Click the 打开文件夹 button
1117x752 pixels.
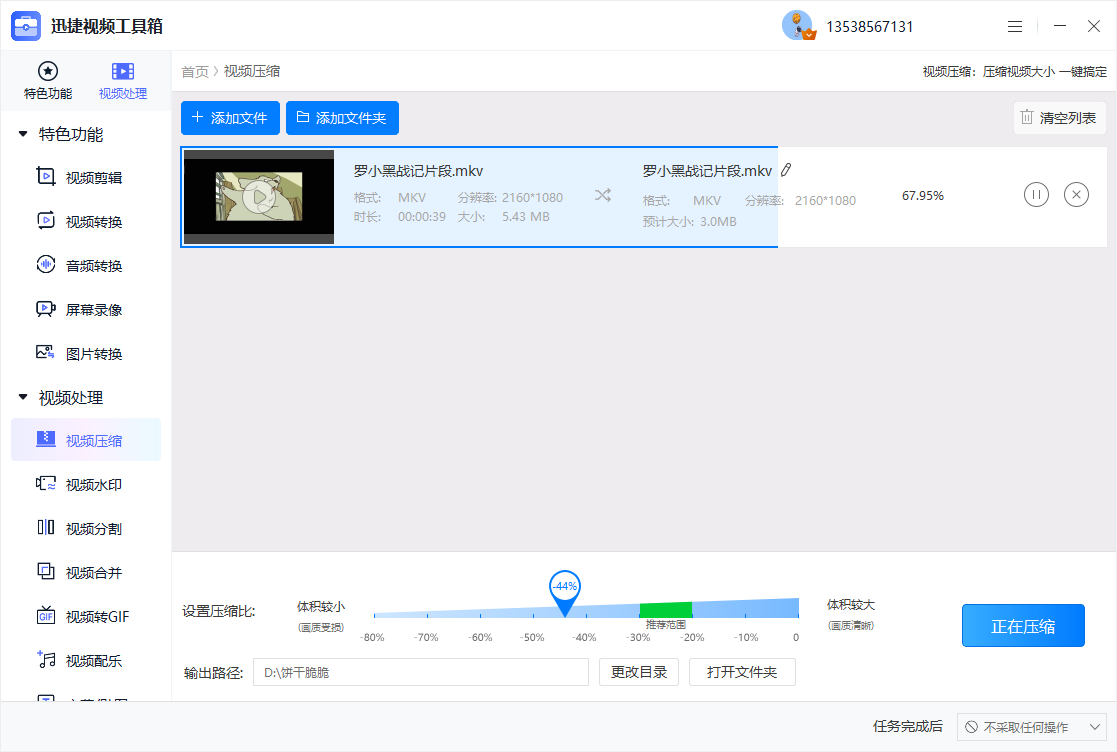pyautogui.click(x=742, y=672)
